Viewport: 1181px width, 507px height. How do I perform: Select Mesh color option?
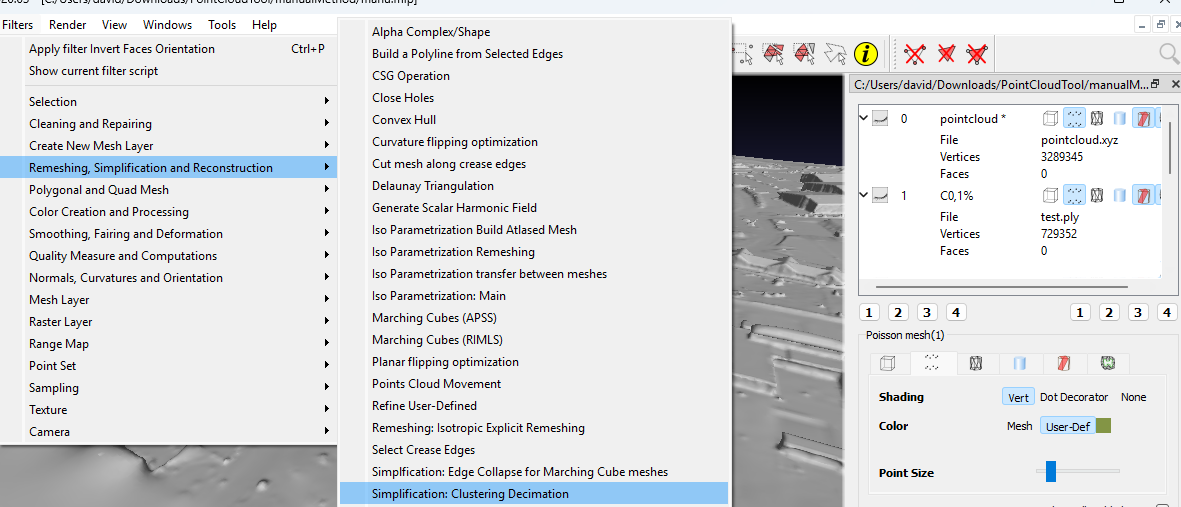1019,426
